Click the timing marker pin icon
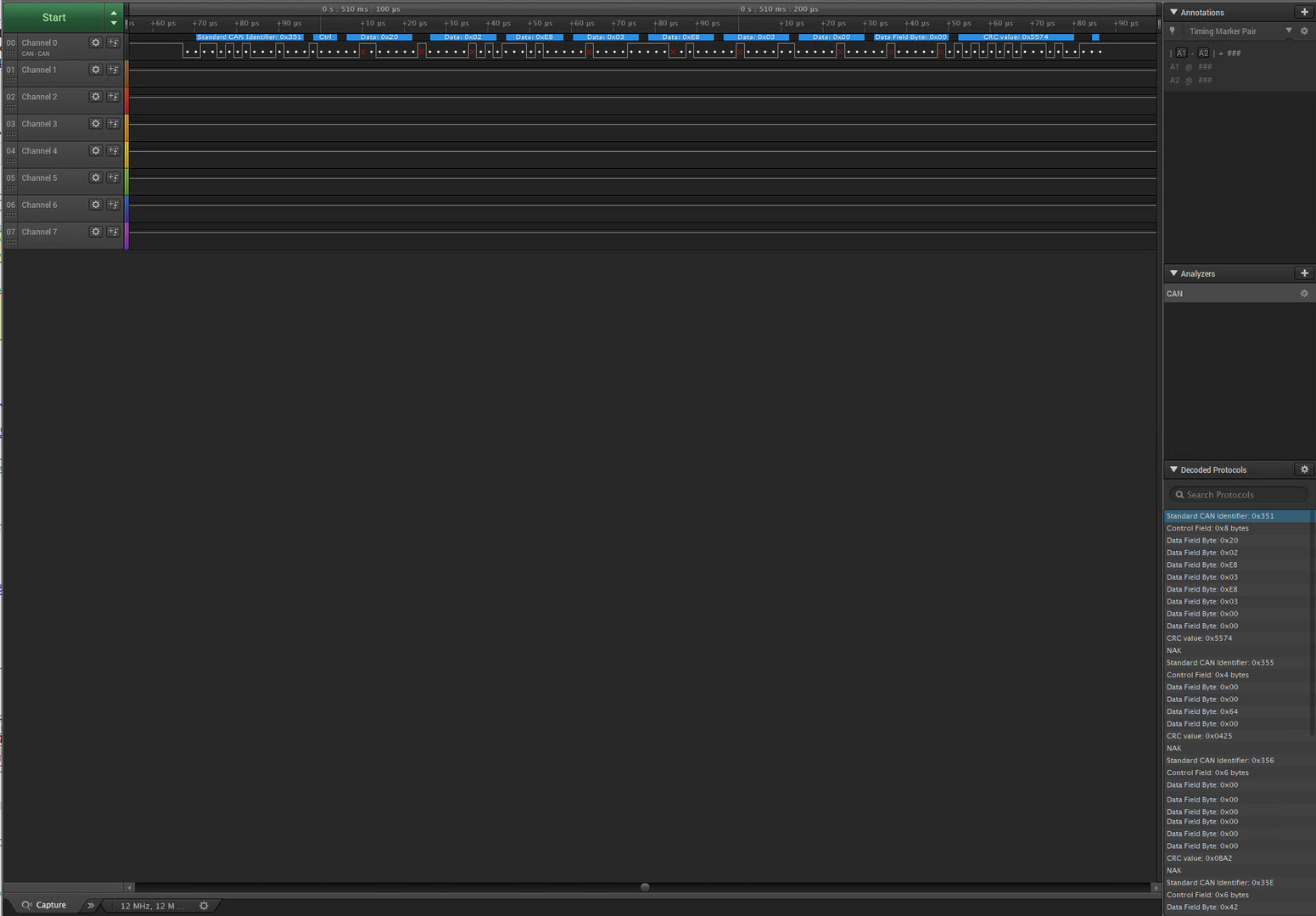This screenshot has height=916, width=1316. pos(1173,31)
